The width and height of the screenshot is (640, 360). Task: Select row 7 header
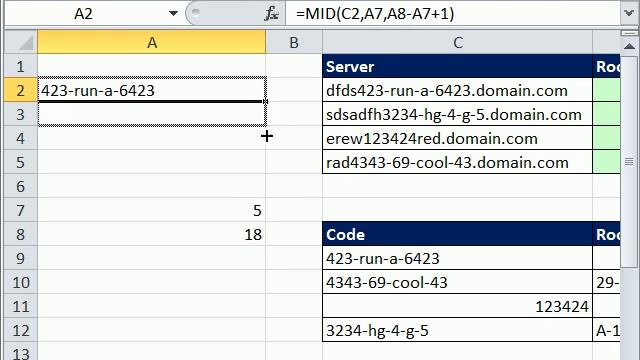20,211
